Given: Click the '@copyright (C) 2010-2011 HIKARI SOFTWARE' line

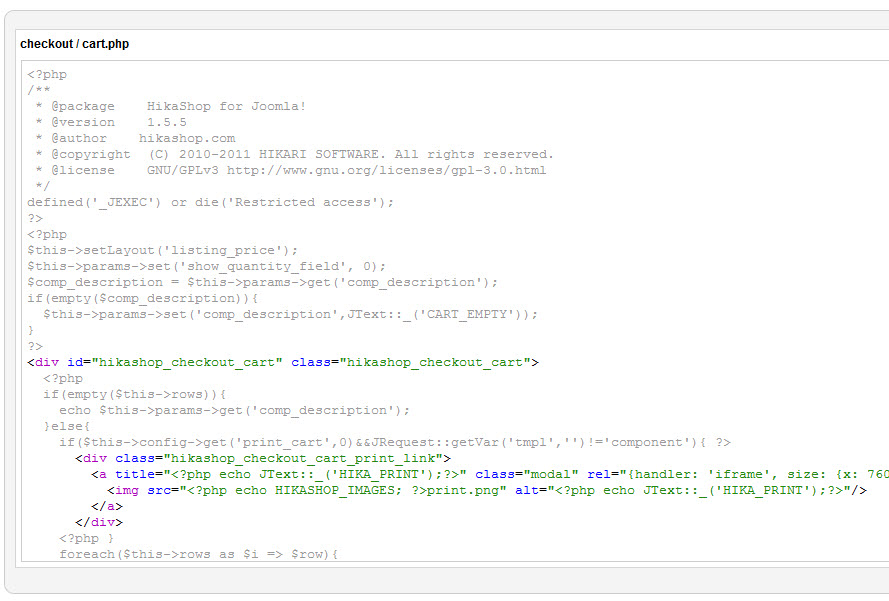Looking at the screenshot, I should [294, 154].
